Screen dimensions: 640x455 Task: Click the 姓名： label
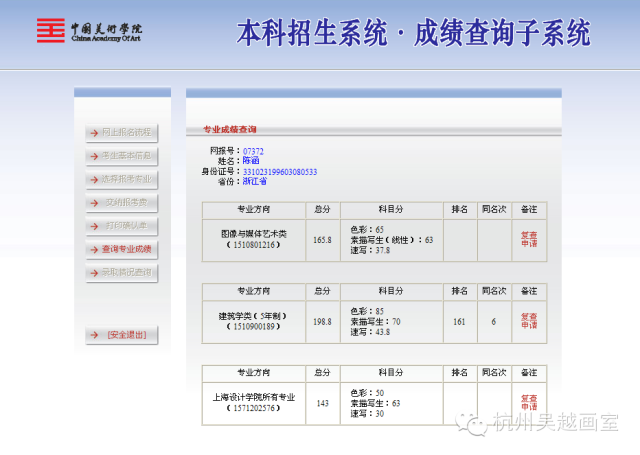point(229,161)
